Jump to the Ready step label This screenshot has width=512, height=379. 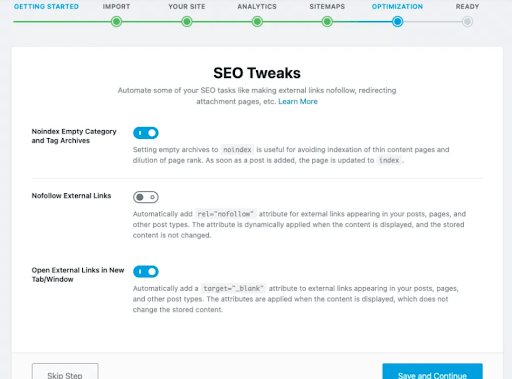[467, 6]
